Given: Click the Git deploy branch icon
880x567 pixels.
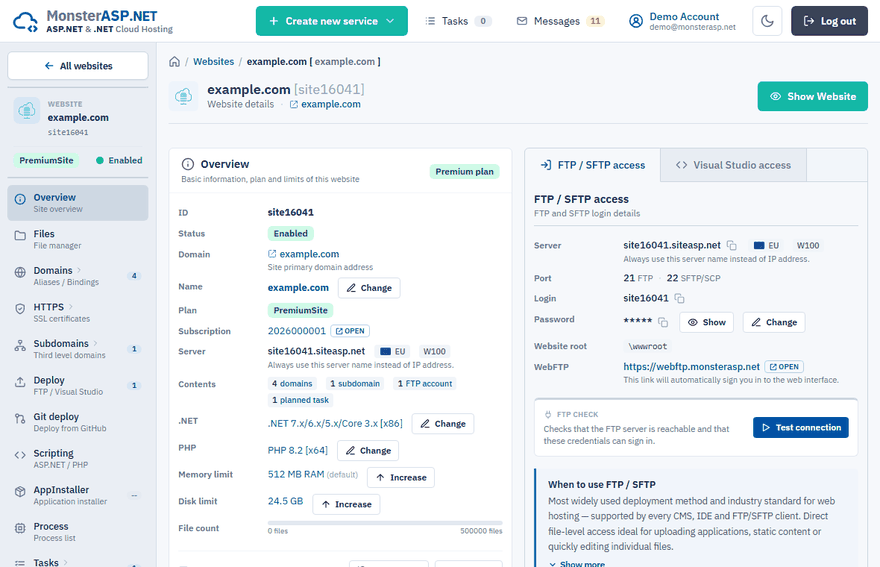Looking at the screenshot, I should click(20, 418).
